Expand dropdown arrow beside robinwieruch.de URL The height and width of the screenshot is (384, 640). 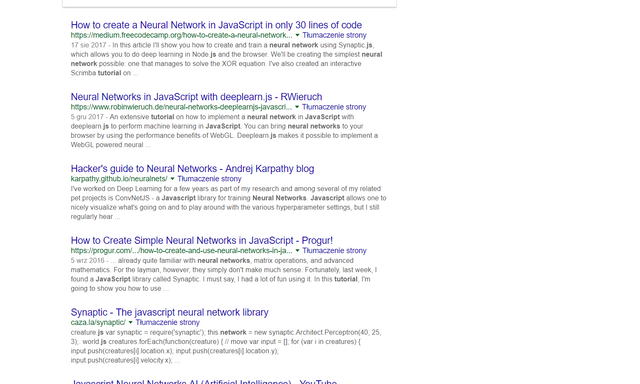297,107
